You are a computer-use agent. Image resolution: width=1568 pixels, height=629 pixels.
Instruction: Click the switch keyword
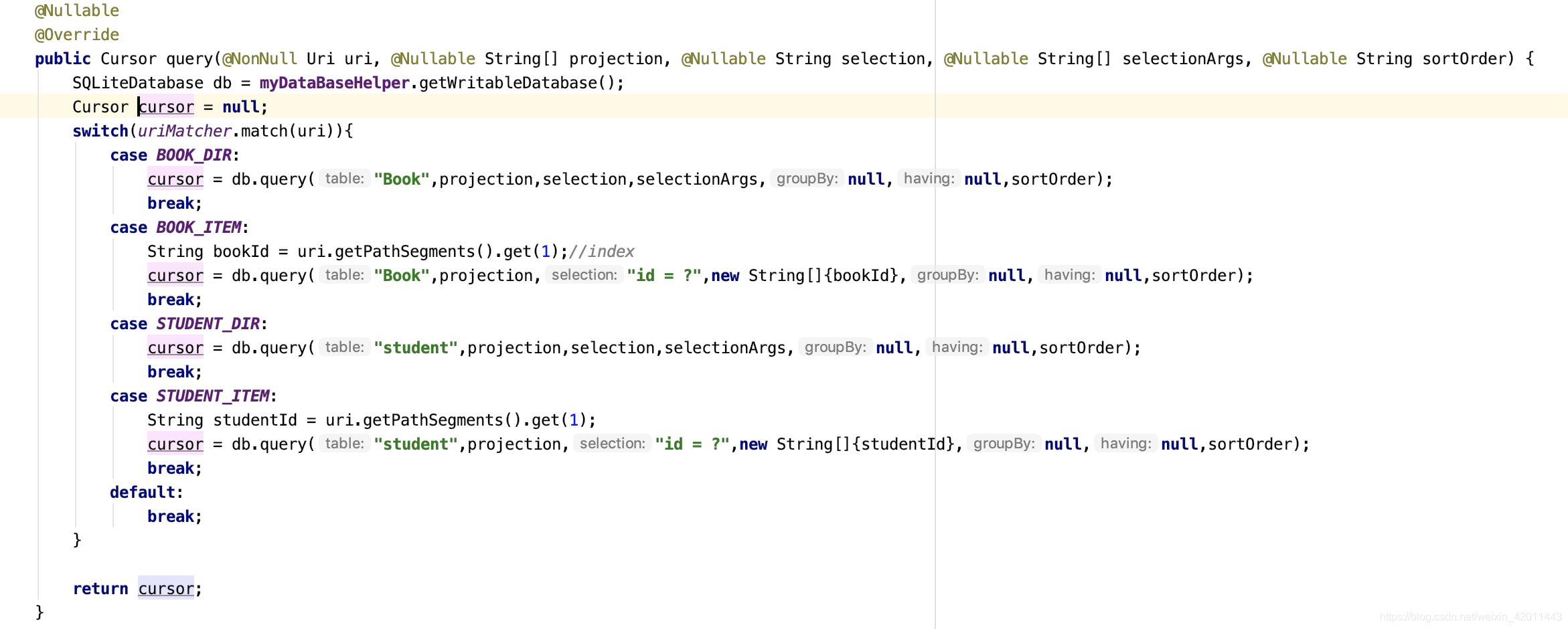tap(100, 131)
